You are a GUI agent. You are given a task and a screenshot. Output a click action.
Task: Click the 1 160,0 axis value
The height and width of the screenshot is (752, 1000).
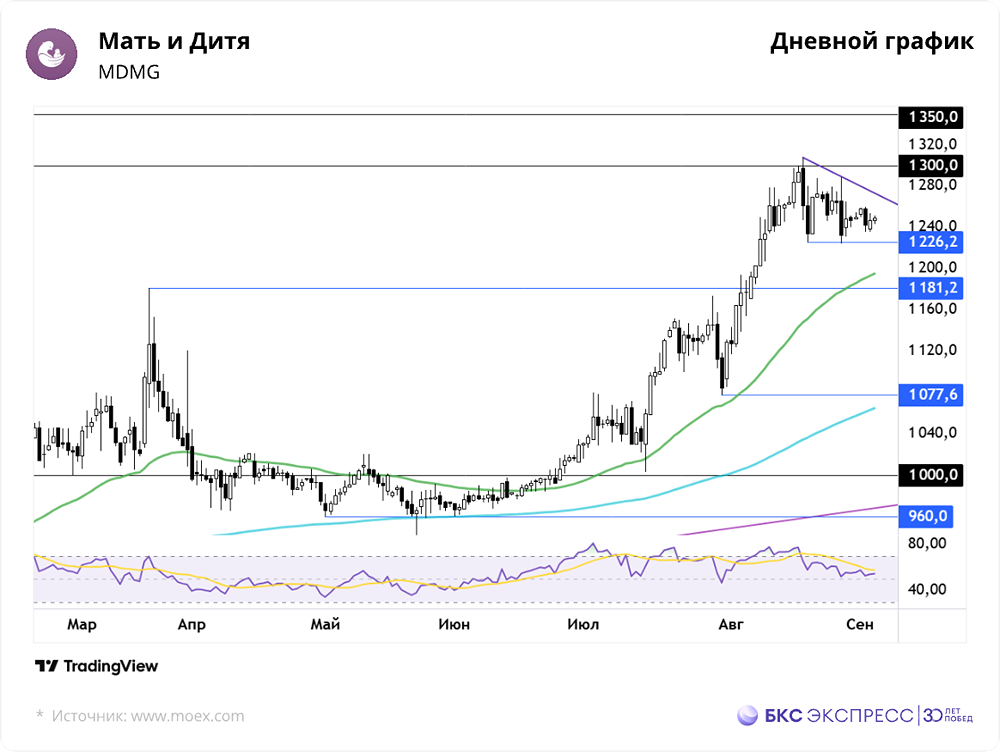tap(933, 308)
